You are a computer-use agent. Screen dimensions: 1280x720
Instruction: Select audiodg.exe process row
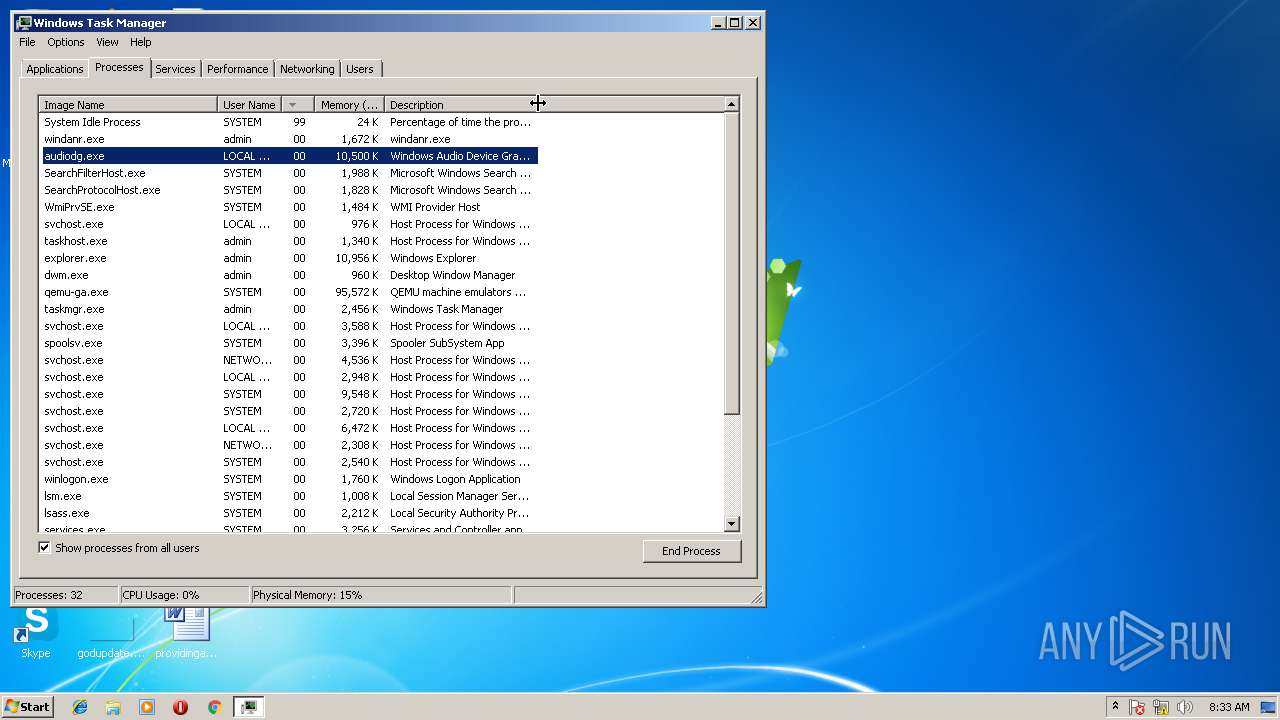[x=290, y=156]
